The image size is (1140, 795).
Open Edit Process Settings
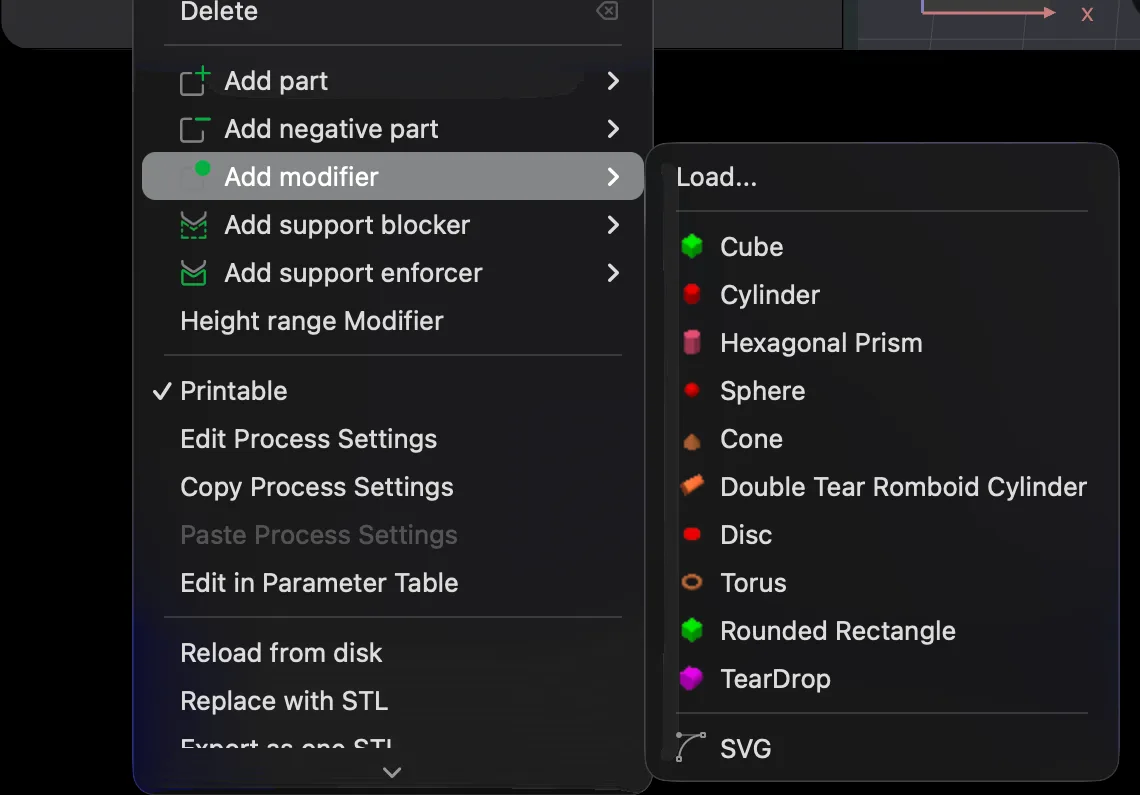(x=308, y=439)
